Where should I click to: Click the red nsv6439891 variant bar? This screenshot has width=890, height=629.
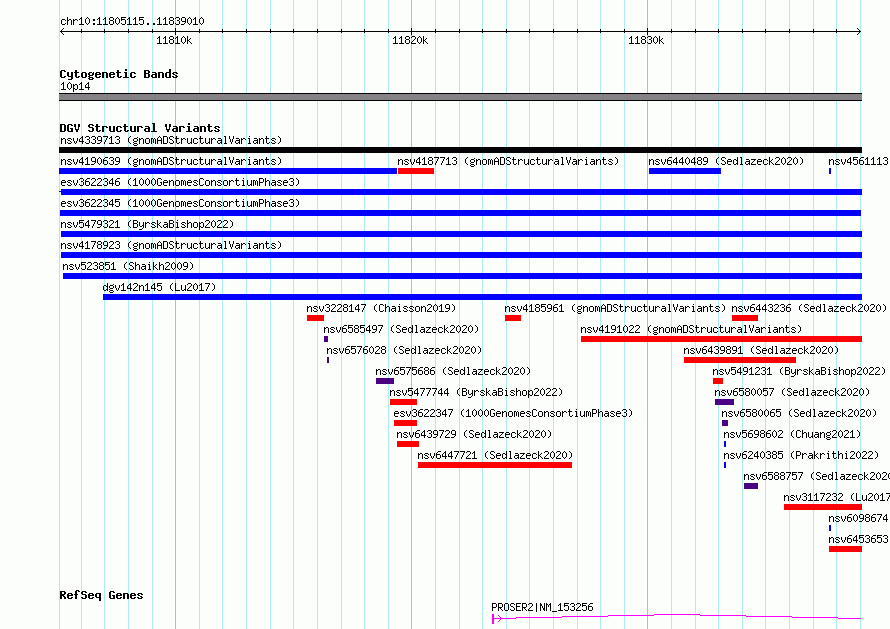pos(740,360)
